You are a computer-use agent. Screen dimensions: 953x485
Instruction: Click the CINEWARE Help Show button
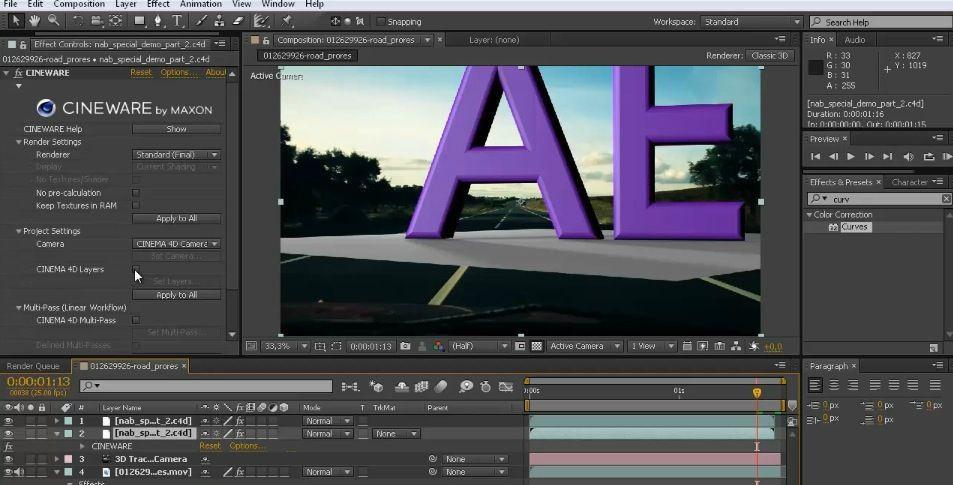[176, 129]
